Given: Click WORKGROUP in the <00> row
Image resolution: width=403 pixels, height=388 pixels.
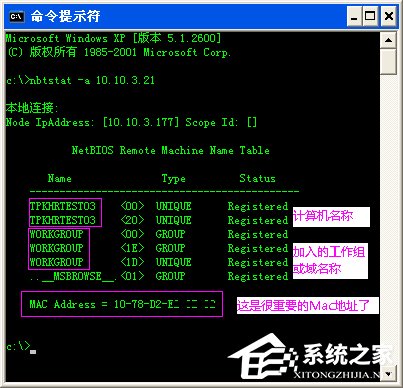Looking at the screenshot, I should pyautogui.click(x=56, y=234).
